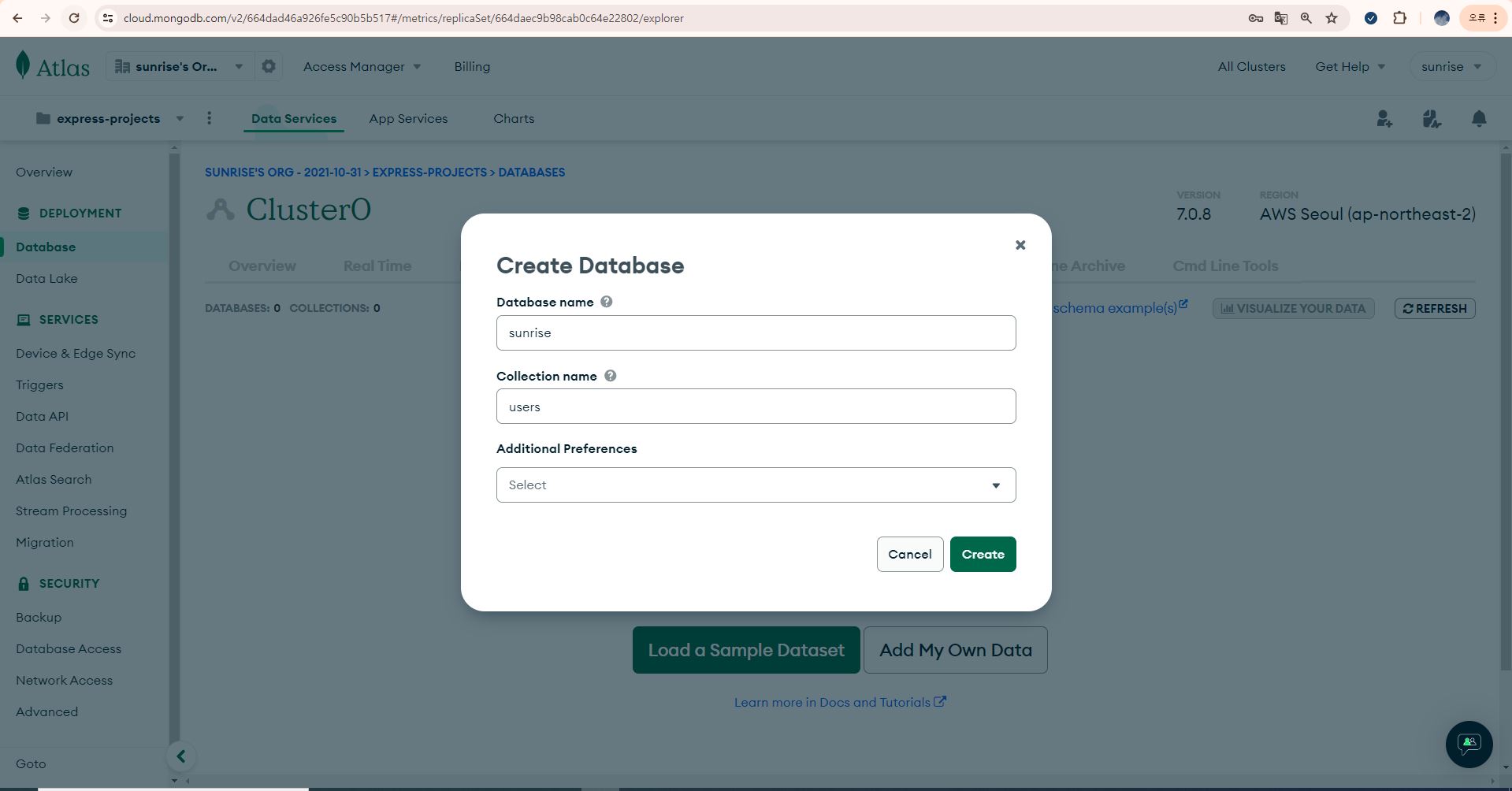
Task: Close the Create Database dialog
Action: click(x=1020, y=245)
